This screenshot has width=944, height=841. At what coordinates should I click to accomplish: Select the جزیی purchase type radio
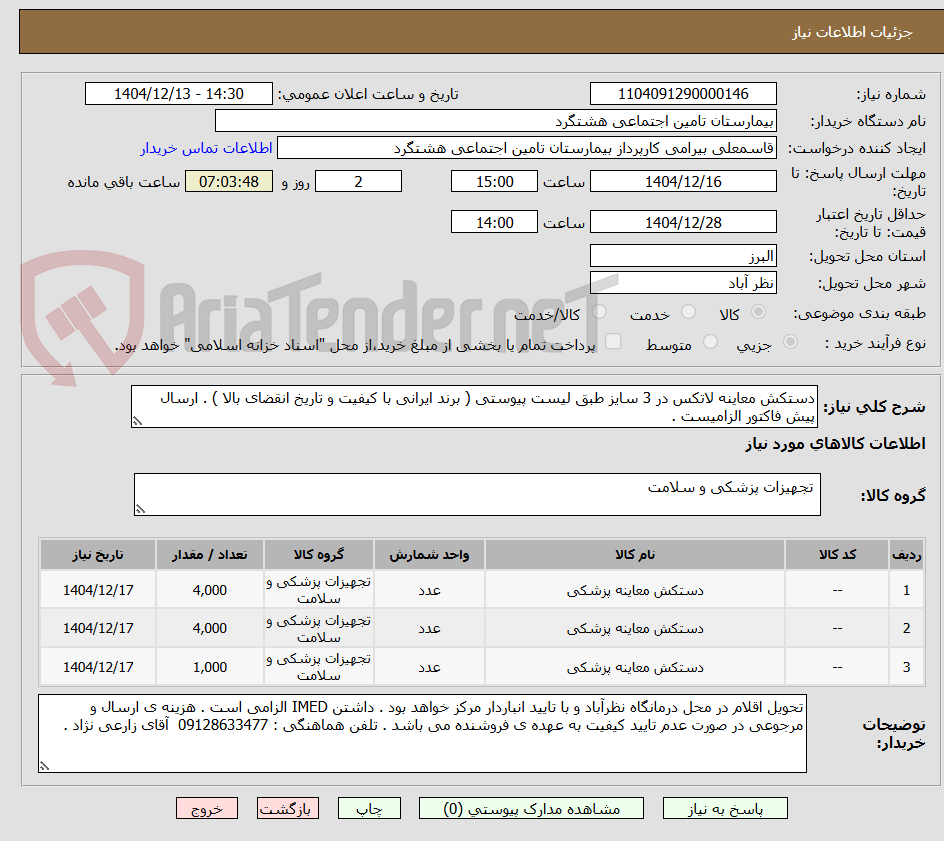point(790,341)
